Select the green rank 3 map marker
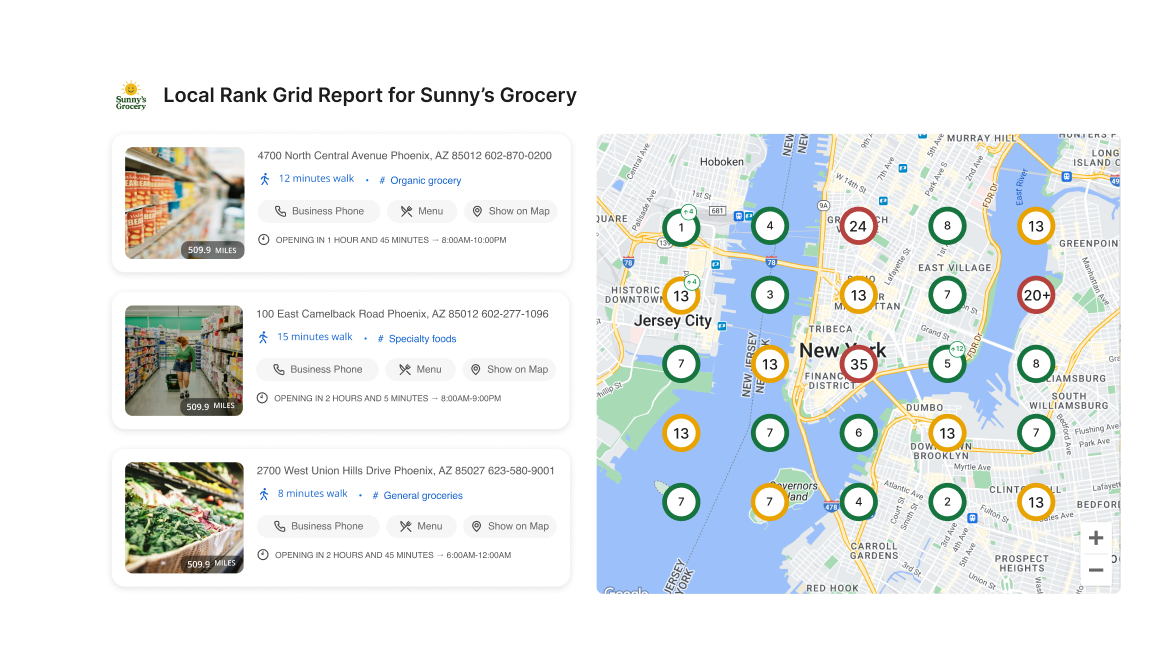 (x=770, y=295)
